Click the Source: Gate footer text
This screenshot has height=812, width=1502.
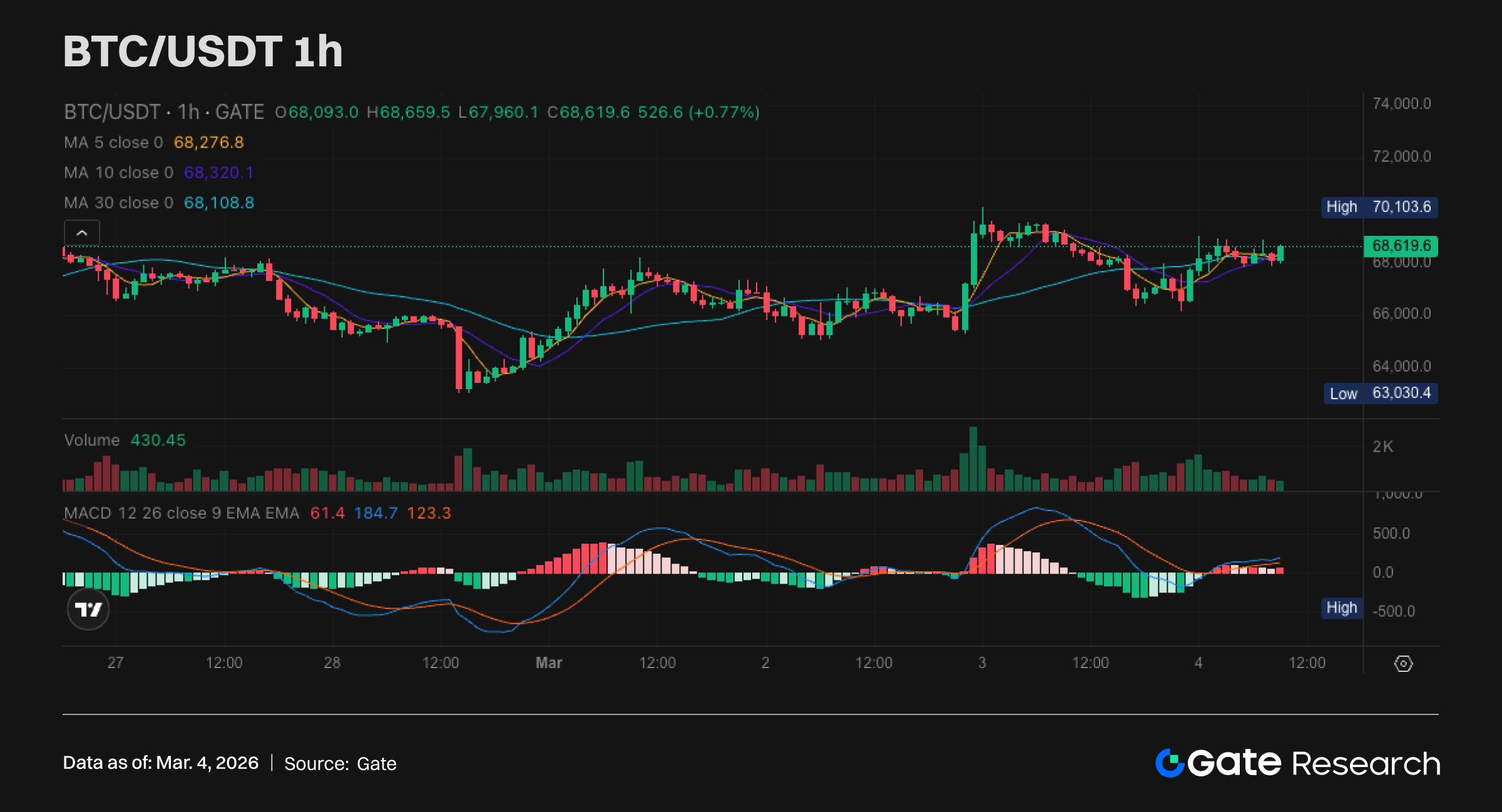tap(340, 764)
